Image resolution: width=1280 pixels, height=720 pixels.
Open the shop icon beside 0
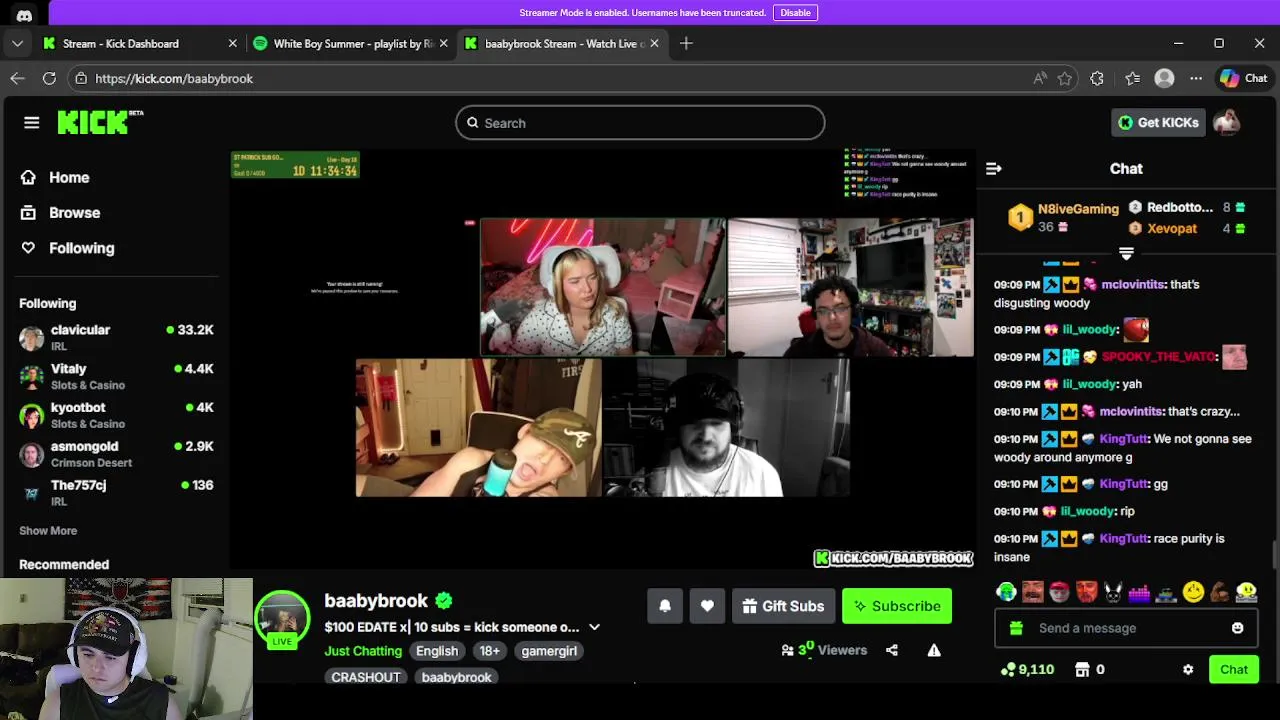[x=1081, y=670]
